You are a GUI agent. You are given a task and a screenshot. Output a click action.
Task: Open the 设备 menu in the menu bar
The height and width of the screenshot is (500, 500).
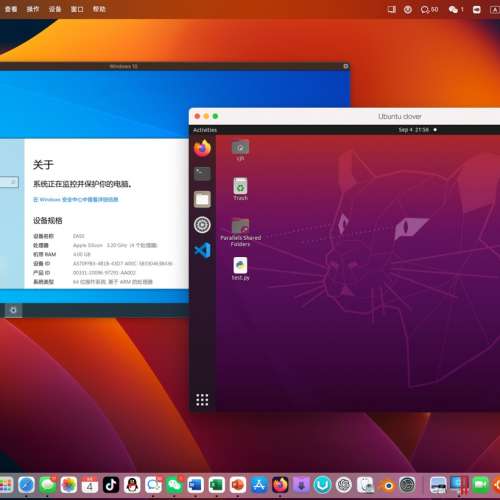[55, 9]
